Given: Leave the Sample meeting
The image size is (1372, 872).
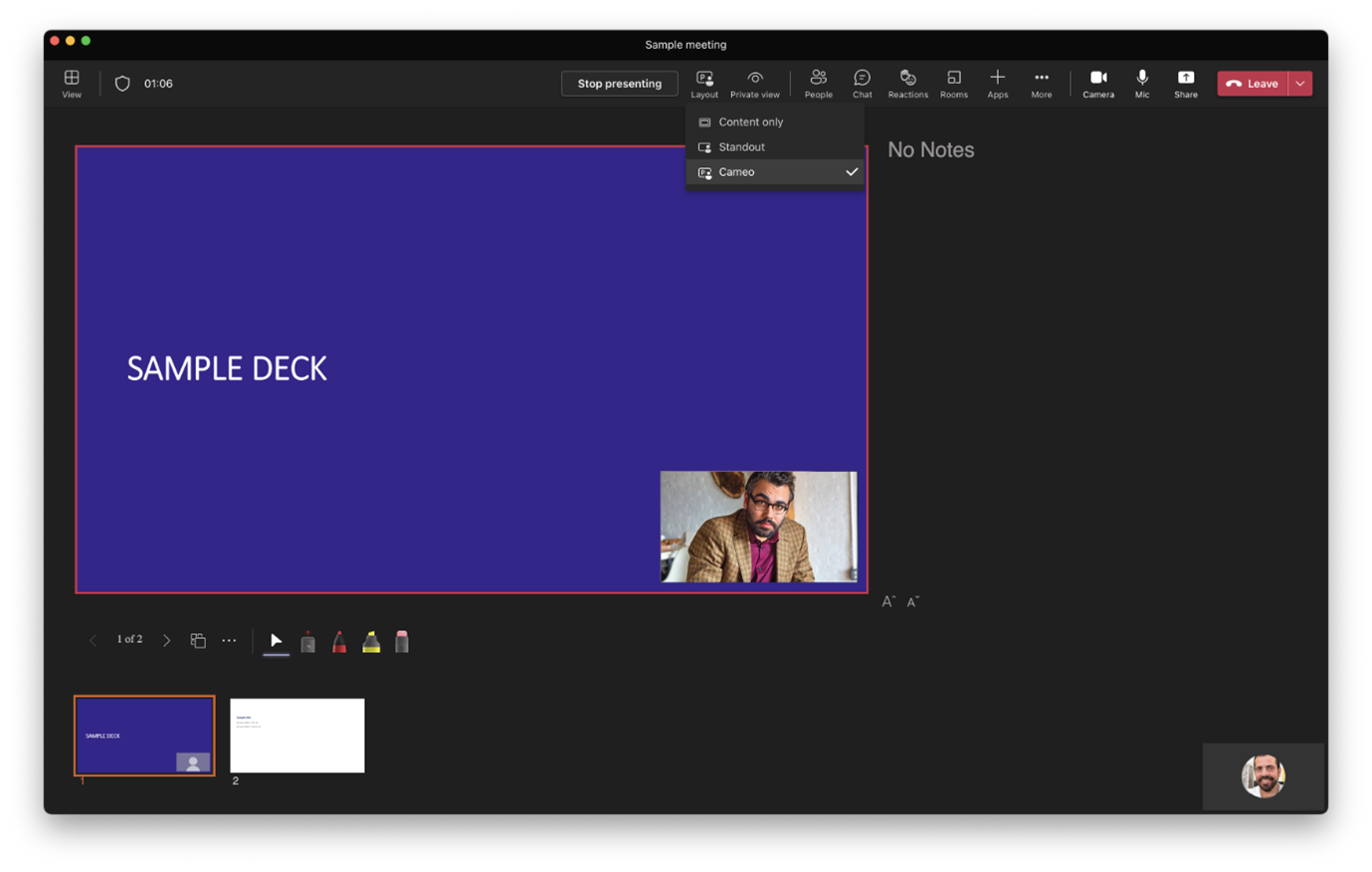Looking at the screenshot, I should 1253,83.
